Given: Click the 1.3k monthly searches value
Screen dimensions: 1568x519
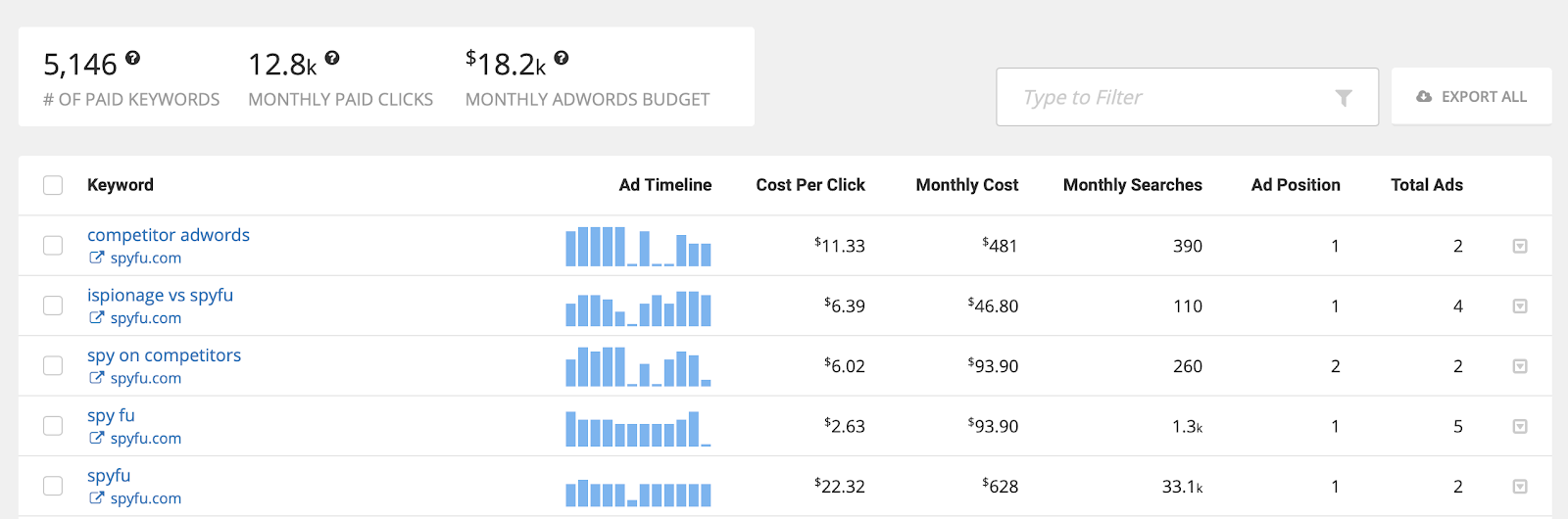Looking at the screenshot, I should (1188, 426).
